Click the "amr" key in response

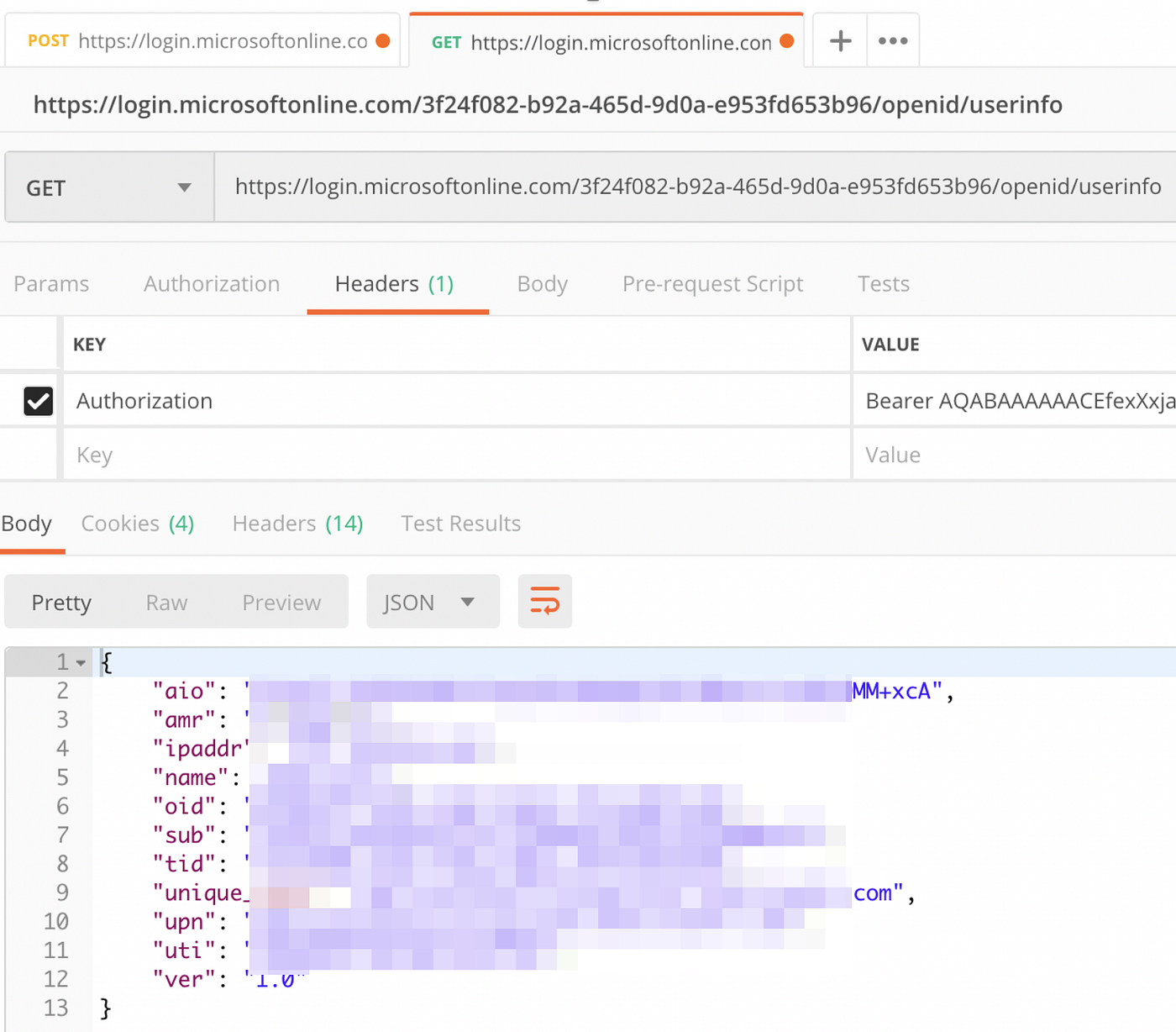pyautogui.click(x=184, y=720)
